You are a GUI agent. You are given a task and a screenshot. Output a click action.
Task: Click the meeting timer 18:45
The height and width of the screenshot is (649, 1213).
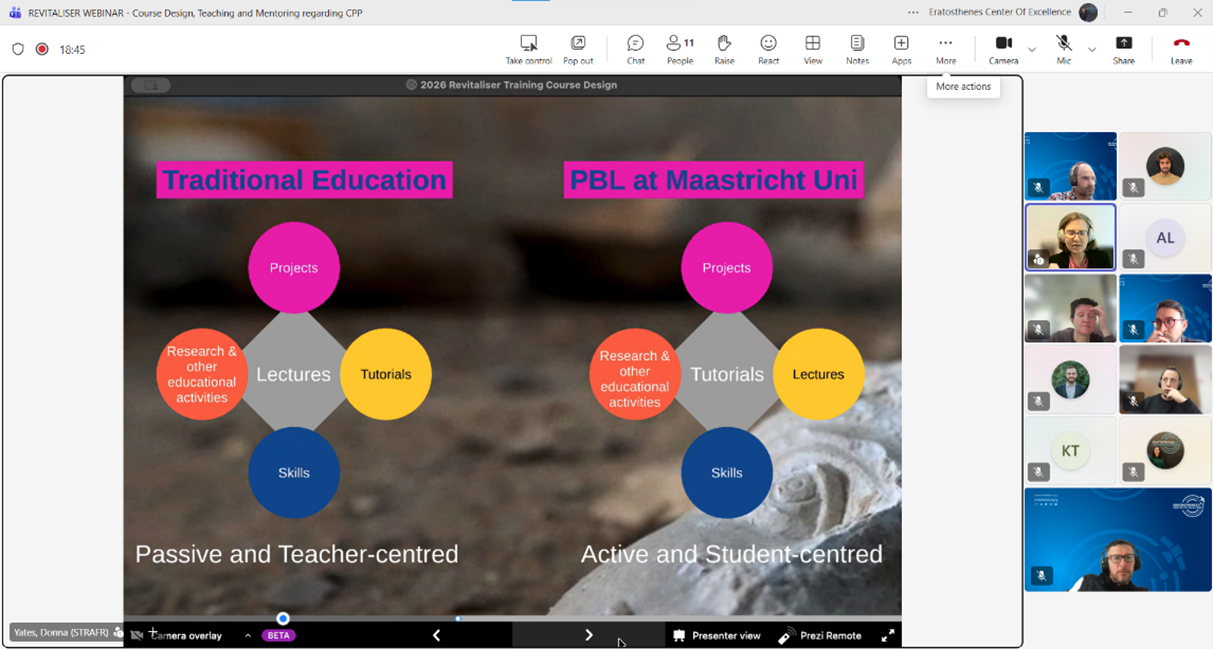(x=72, y=49)
